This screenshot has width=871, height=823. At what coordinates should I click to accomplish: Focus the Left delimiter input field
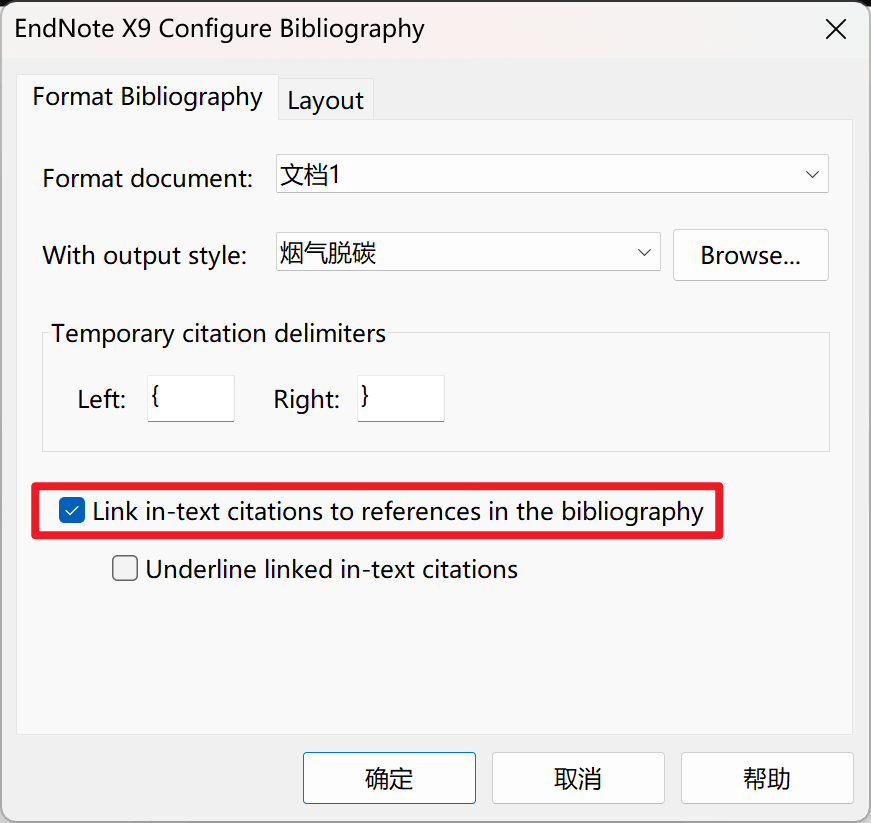point(190,399)
